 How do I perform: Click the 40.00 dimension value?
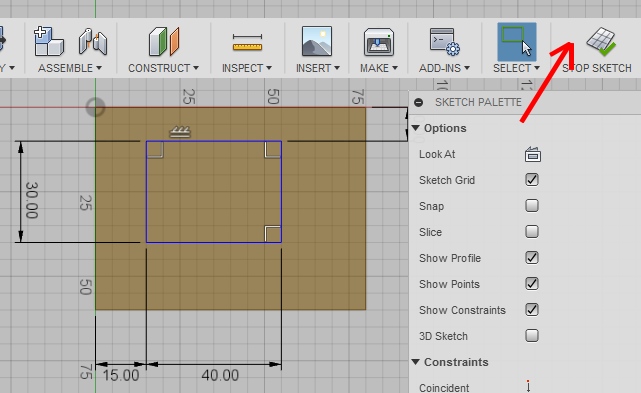220,375
